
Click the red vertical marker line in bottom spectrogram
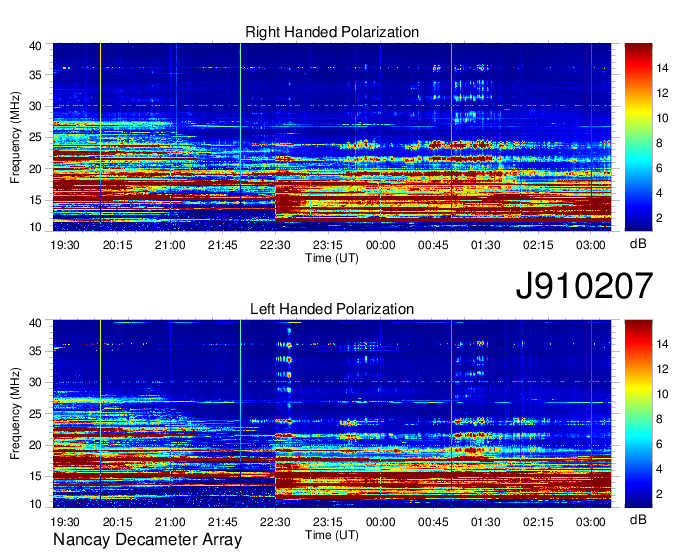coord(592,399)
